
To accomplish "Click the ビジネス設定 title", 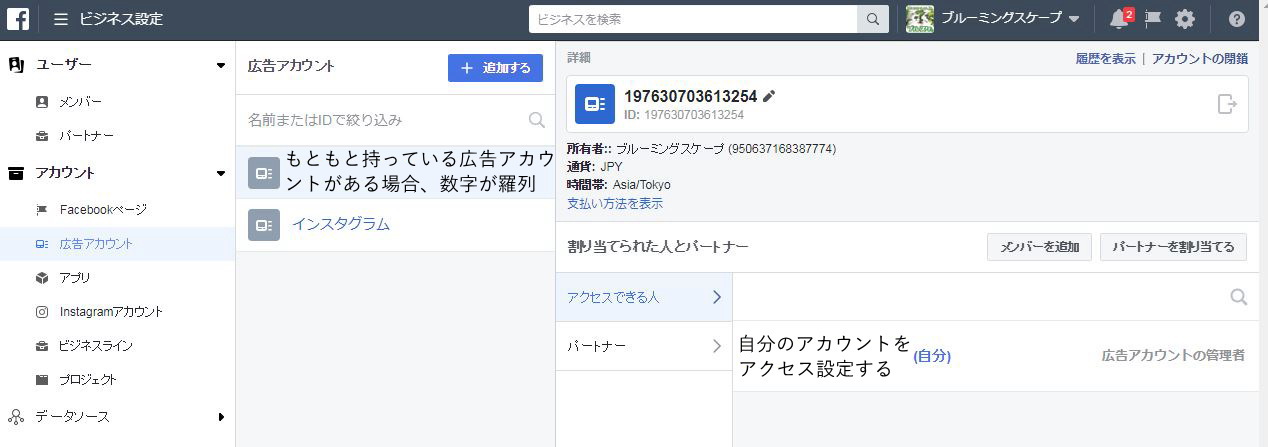I will point(121,19).
